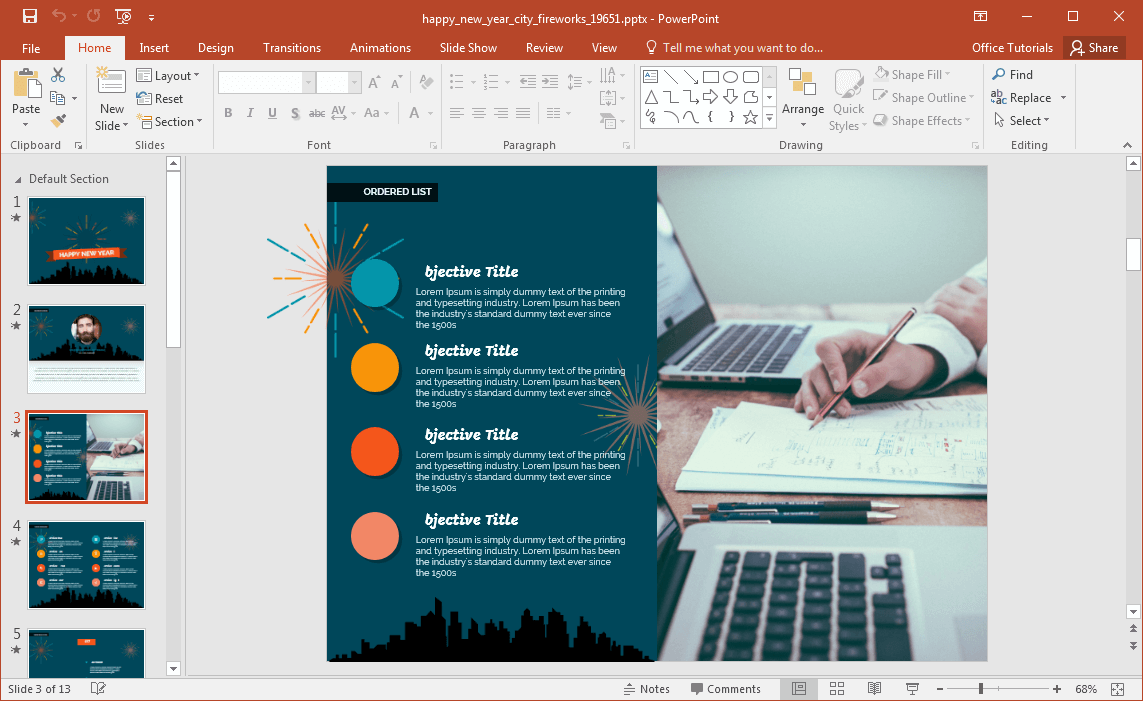Open the Shape Fill dropdown
Screen dimensions: 1143x701
912,75
